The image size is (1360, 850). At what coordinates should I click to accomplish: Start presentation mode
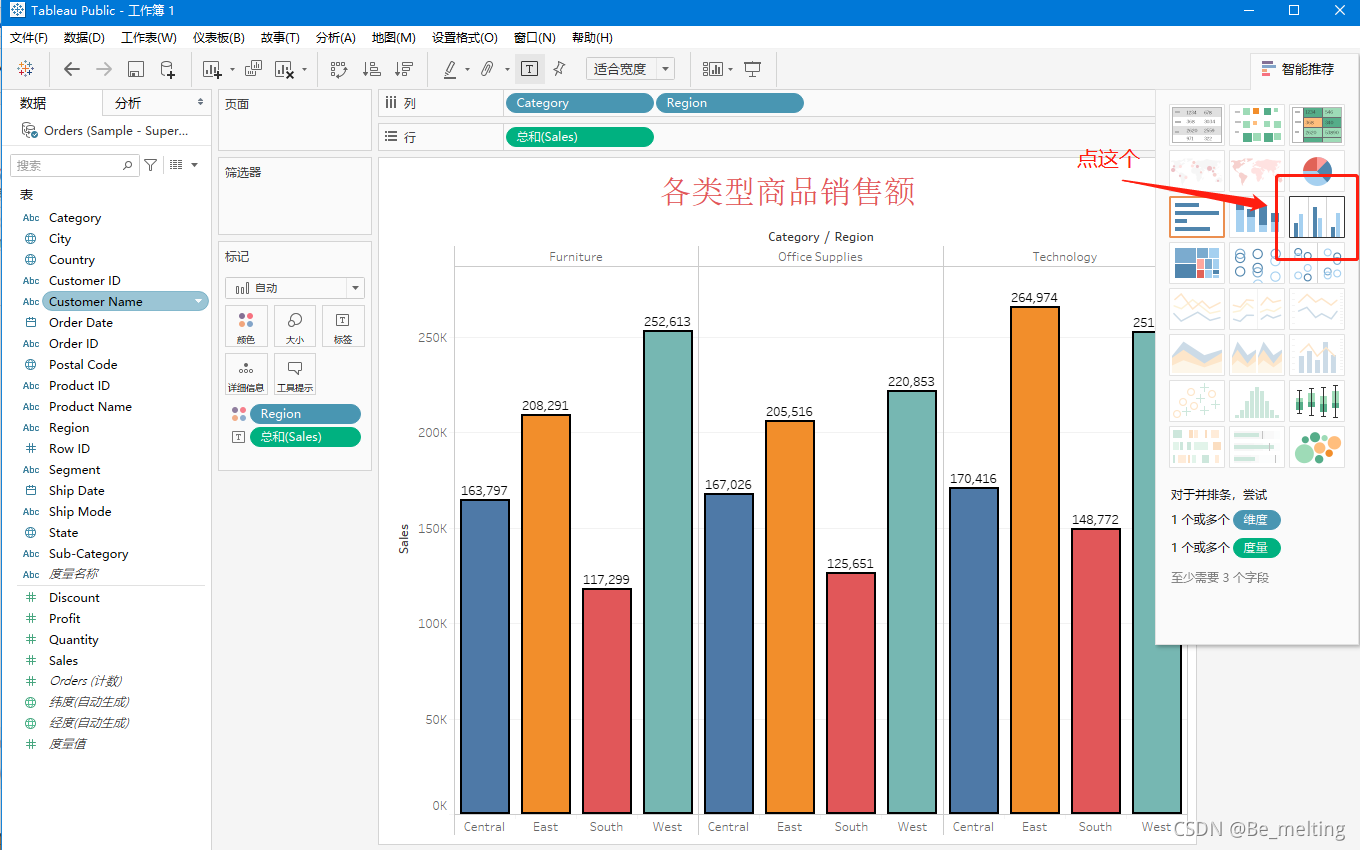[x=753, y=69]
